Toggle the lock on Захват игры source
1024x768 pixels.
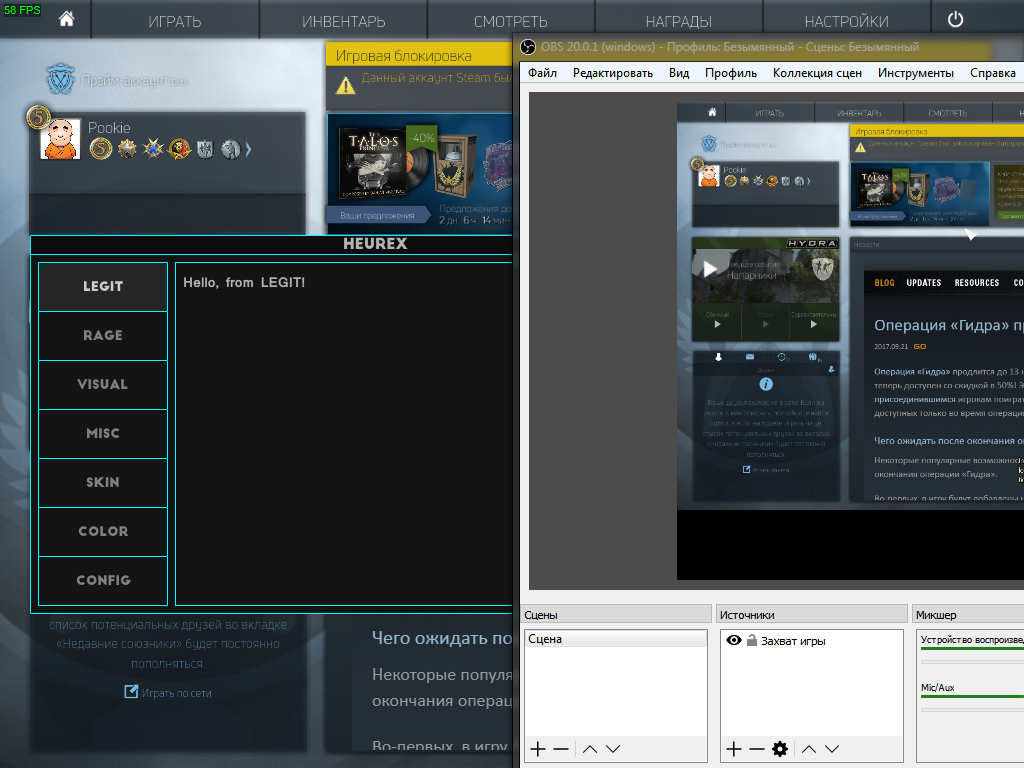(751, 640)
